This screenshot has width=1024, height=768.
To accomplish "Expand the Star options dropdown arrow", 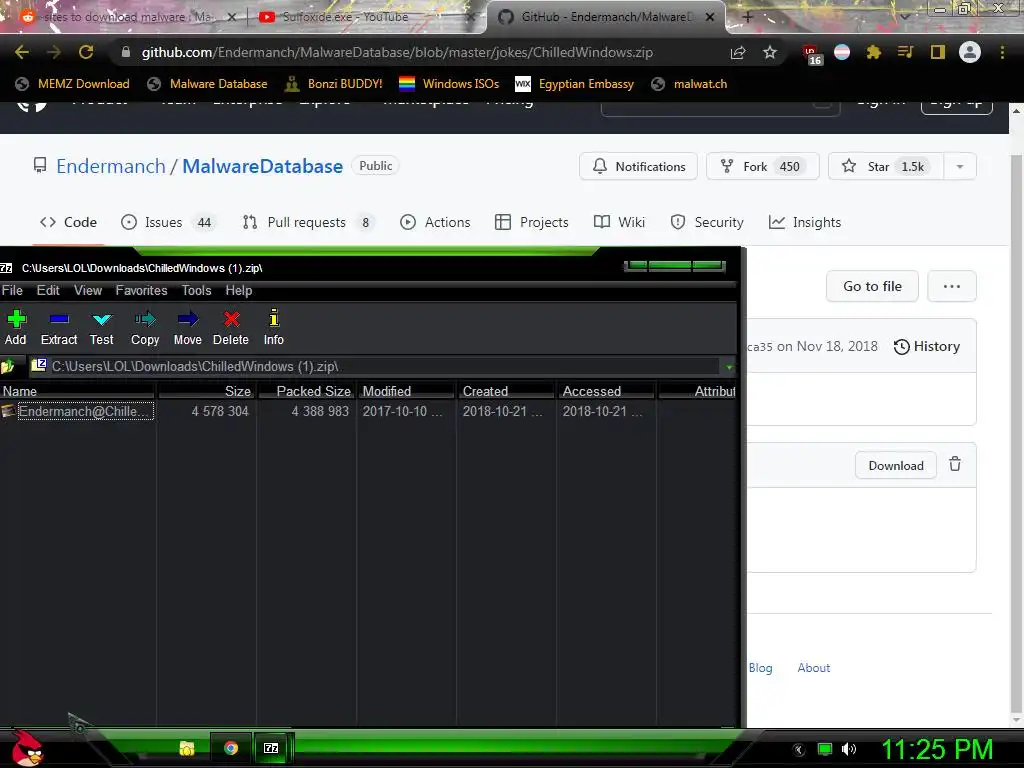I will [960, 167].
